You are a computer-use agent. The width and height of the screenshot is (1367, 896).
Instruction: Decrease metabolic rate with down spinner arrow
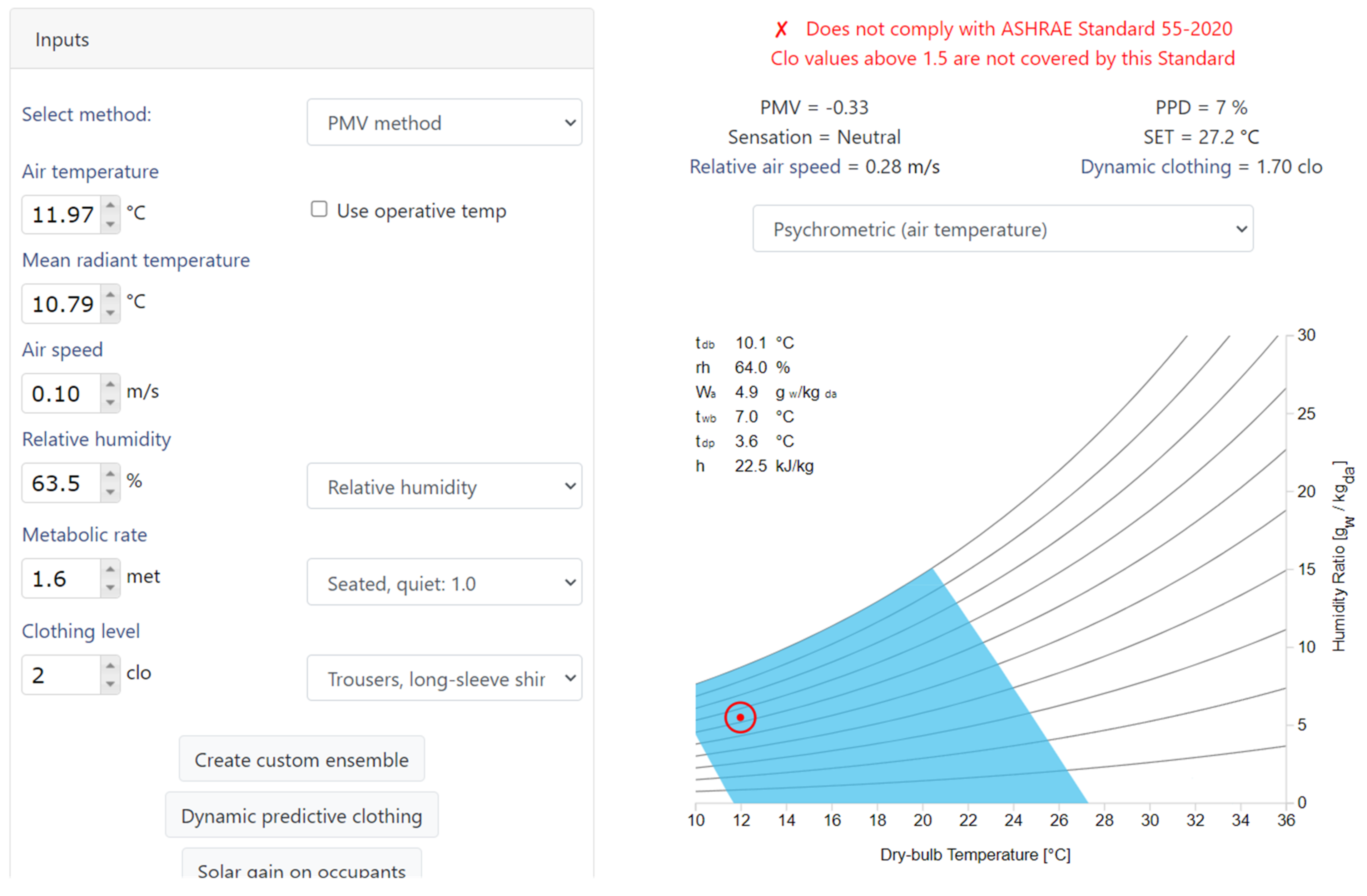tap(110, 588)
